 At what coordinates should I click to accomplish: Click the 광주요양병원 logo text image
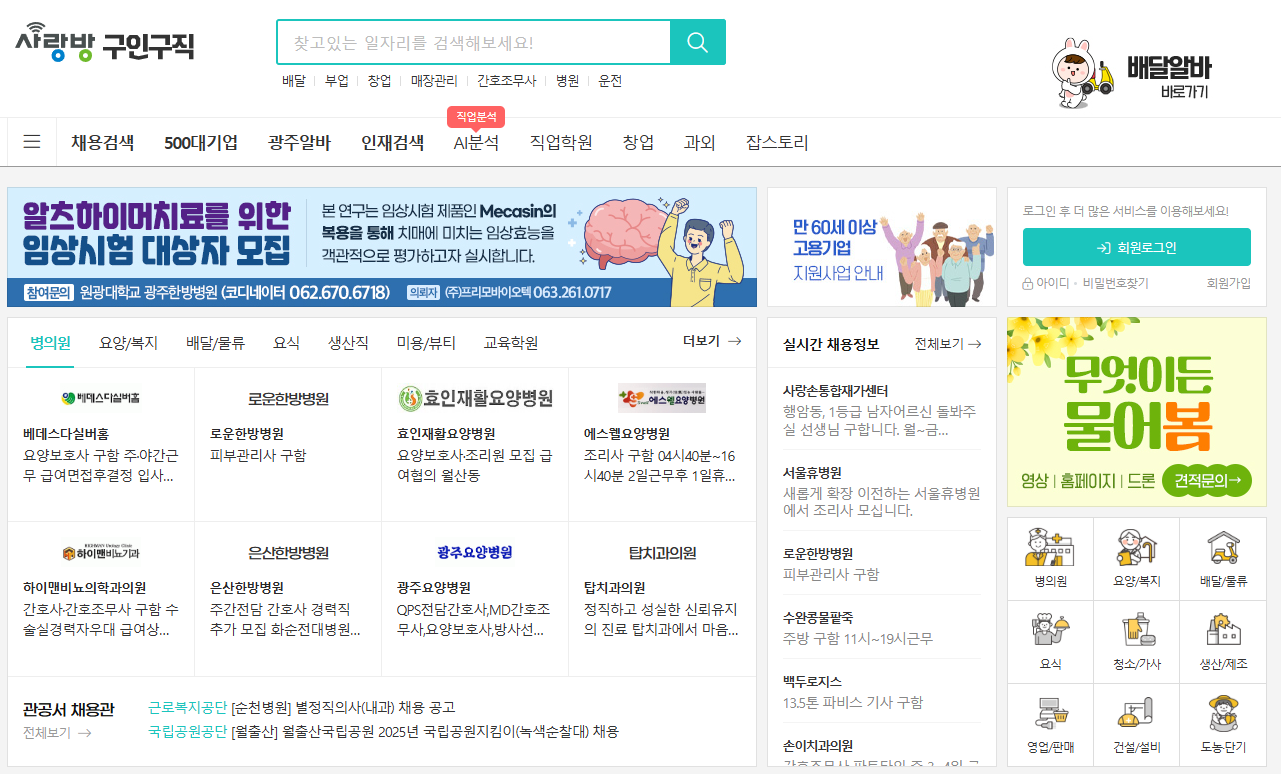pos(475,553)
